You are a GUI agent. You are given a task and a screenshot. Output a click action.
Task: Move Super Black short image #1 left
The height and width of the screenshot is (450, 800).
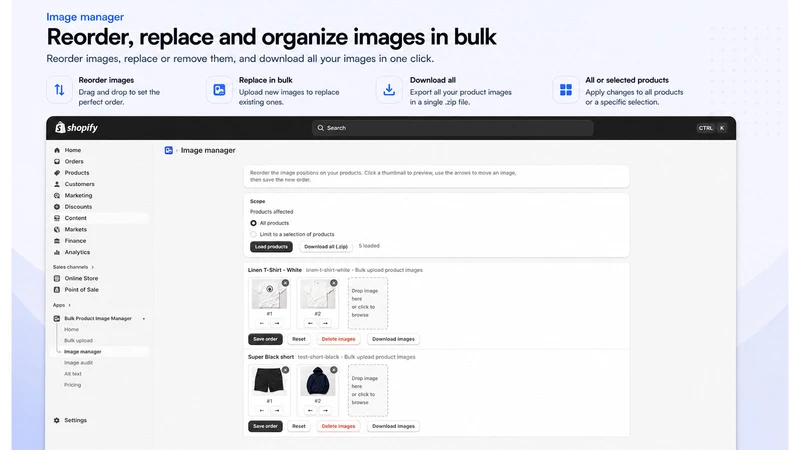coord(262,410)
